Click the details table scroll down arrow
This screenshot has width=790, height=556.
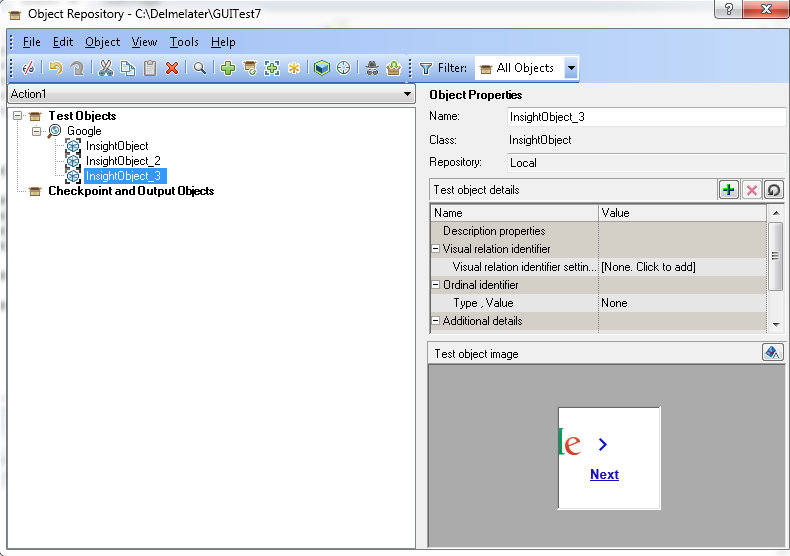(x=776, y=324)
